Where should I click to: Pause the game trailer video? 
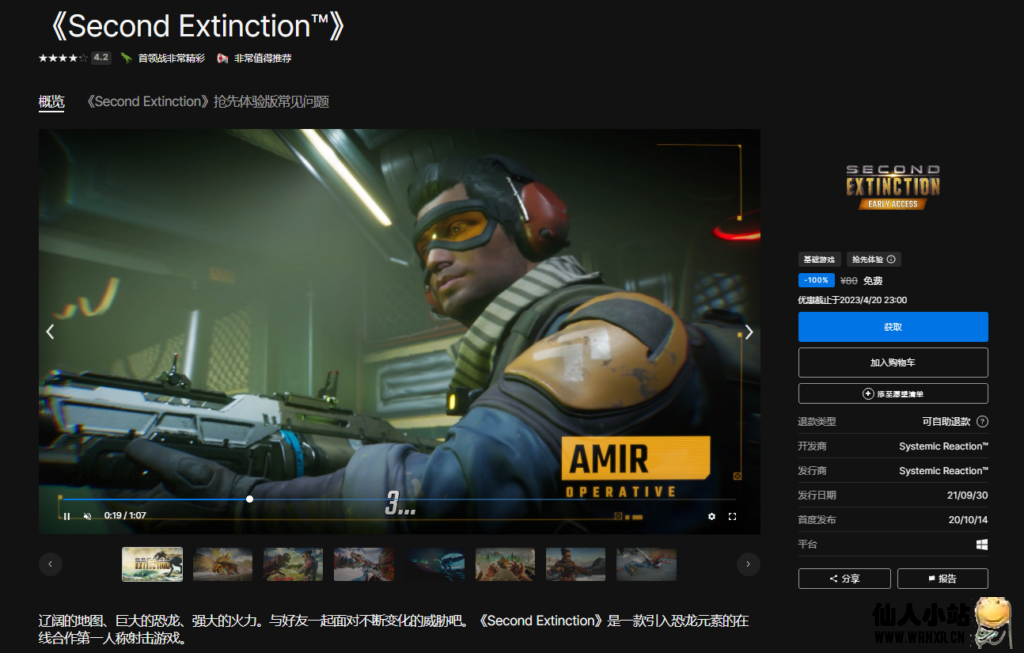67,517
